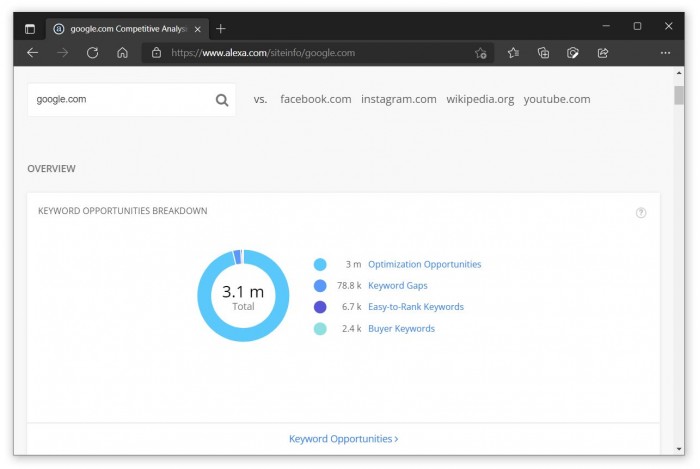This screenshot has width=700, height=469.
Task: Open browser Settings and more menu
Action: coord(665,53)
